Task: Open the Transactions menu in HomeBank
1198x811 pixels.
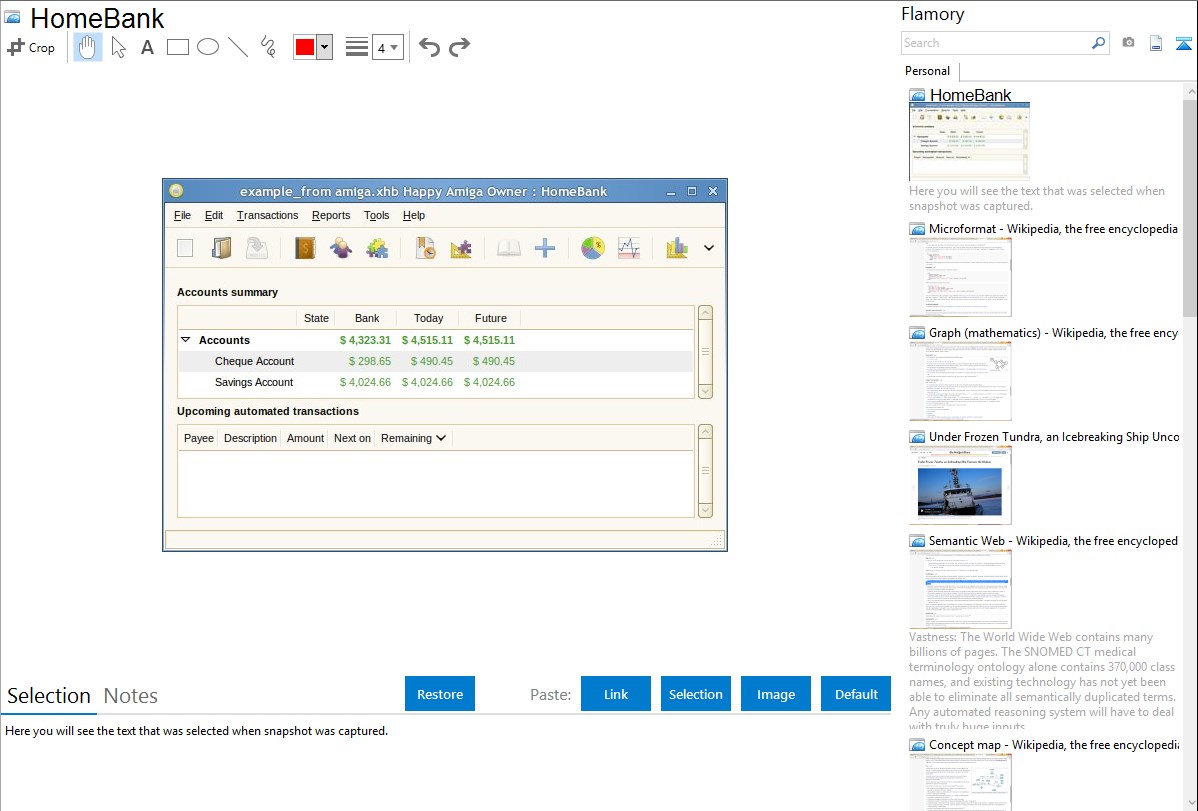Action: [x=267, y=216]
